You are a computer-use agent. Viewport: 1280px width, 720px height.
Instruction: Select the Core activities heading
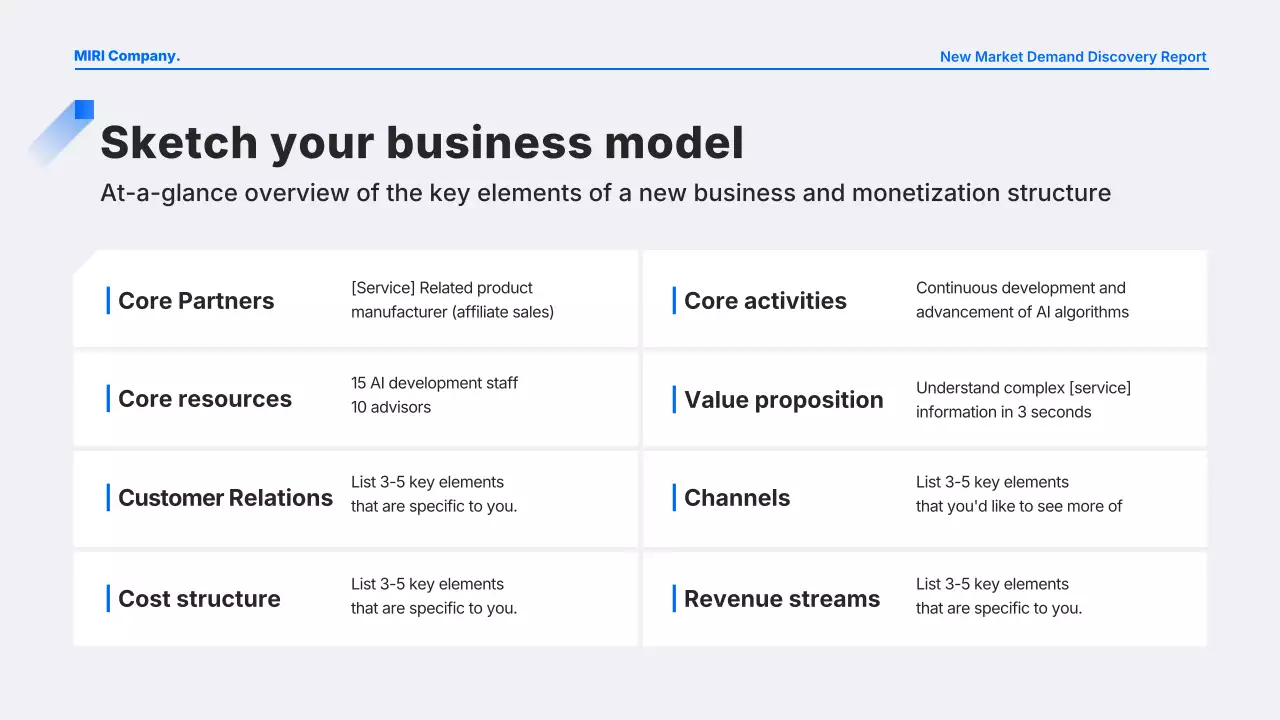pos(765,301)
